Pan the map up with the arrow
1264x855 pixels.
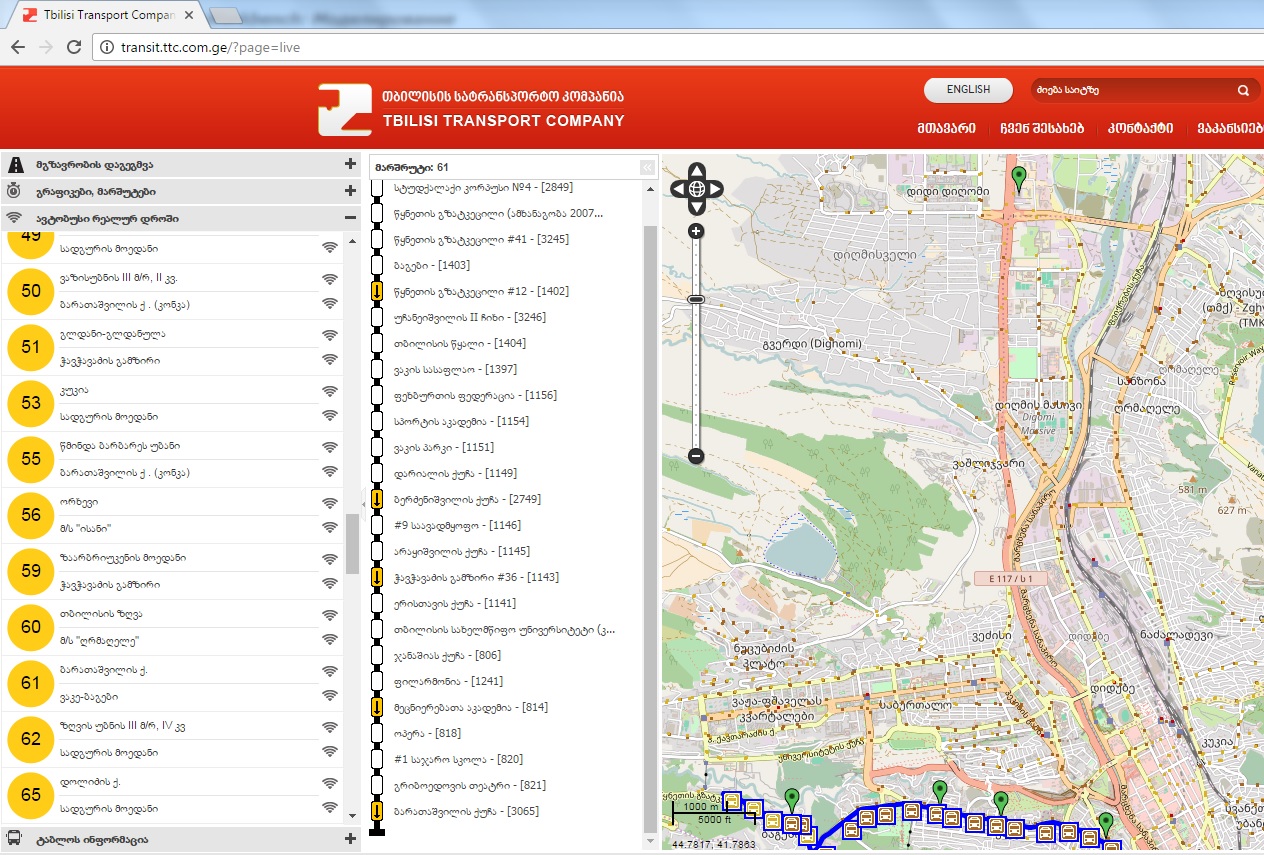coord(697,170)
